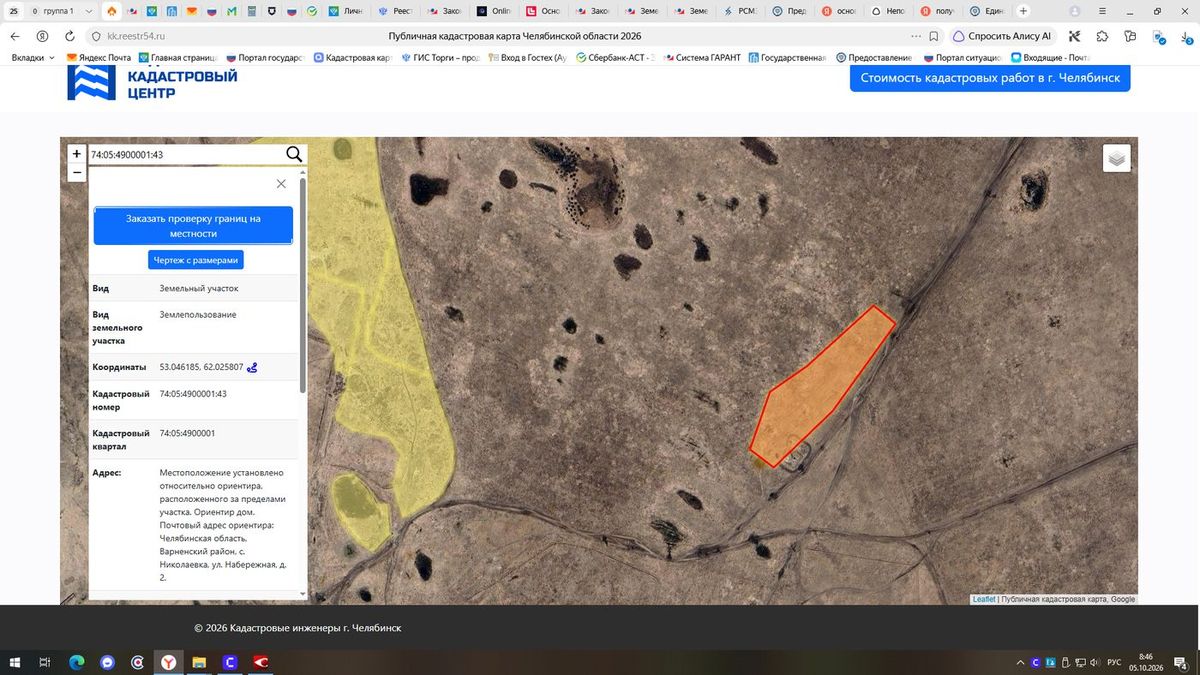Open the map layers control
This screenshot has height=675, width=1200.
click(1117, 158)
